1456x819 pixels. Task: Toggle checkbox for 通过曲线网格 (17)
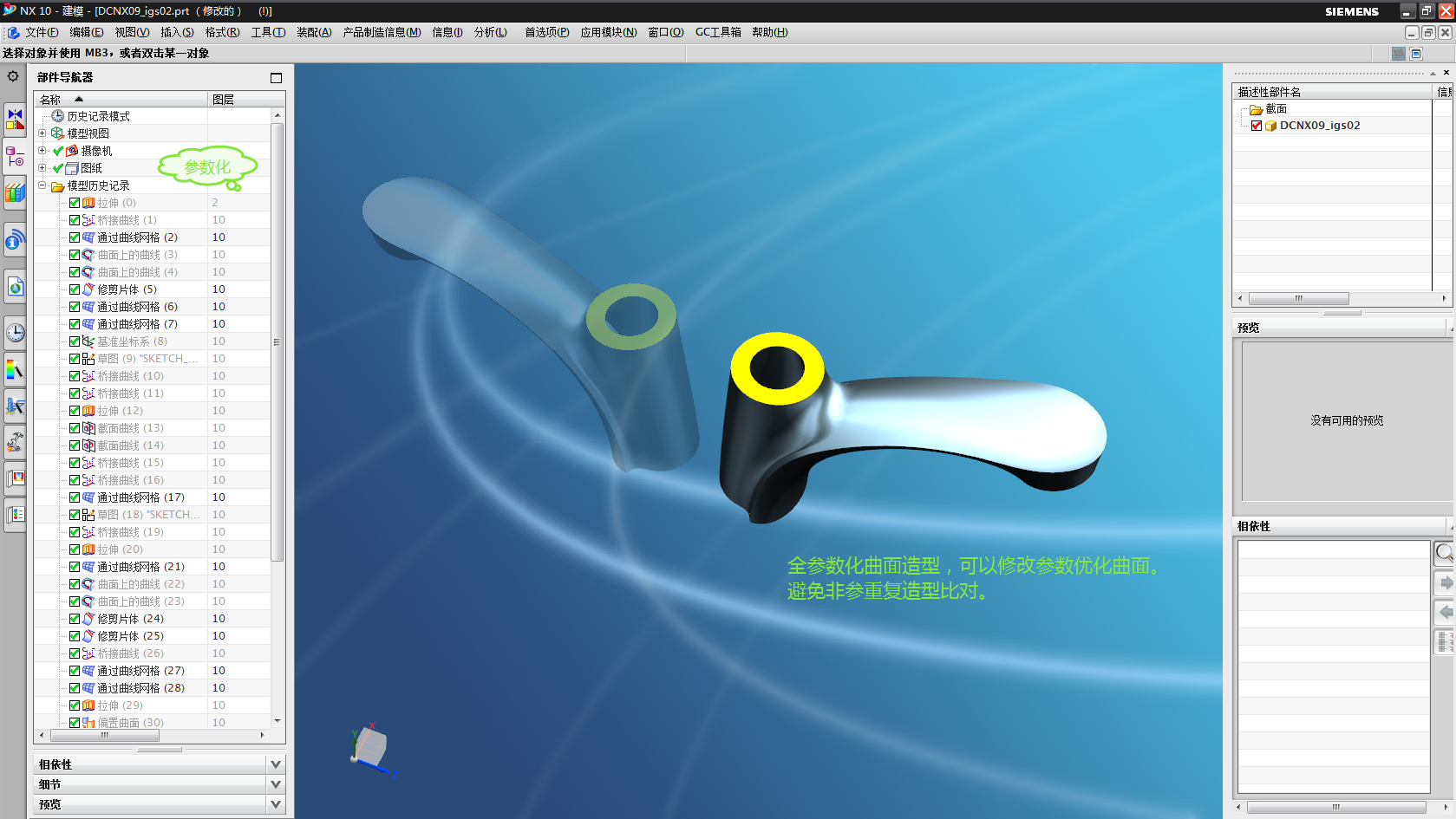[75, 497]
